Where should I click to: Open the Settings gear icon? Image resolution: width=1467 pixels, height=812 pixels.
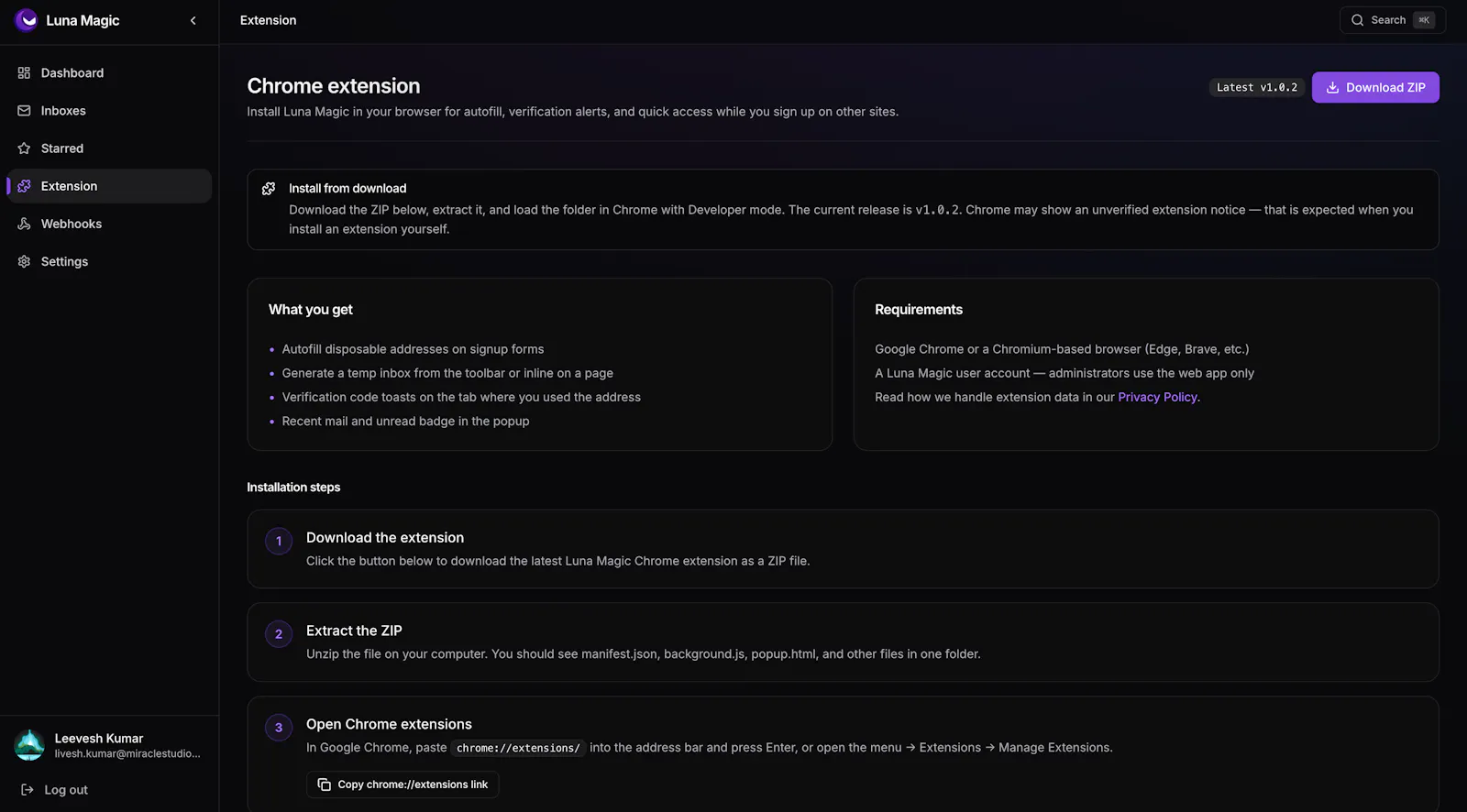24,261
